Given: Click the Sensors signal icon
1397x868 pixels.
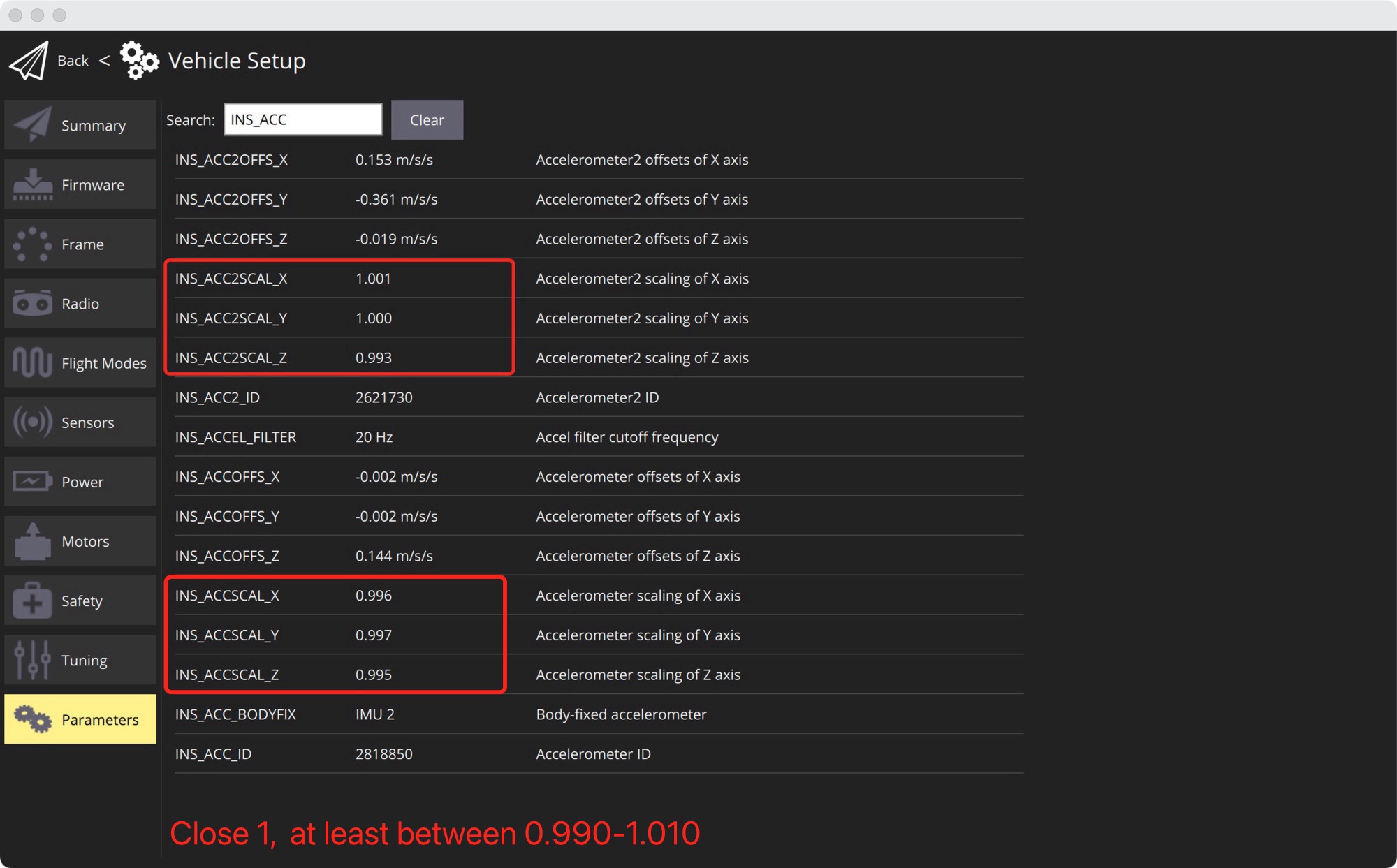Looking at the screenshot, I should [33, 422].
